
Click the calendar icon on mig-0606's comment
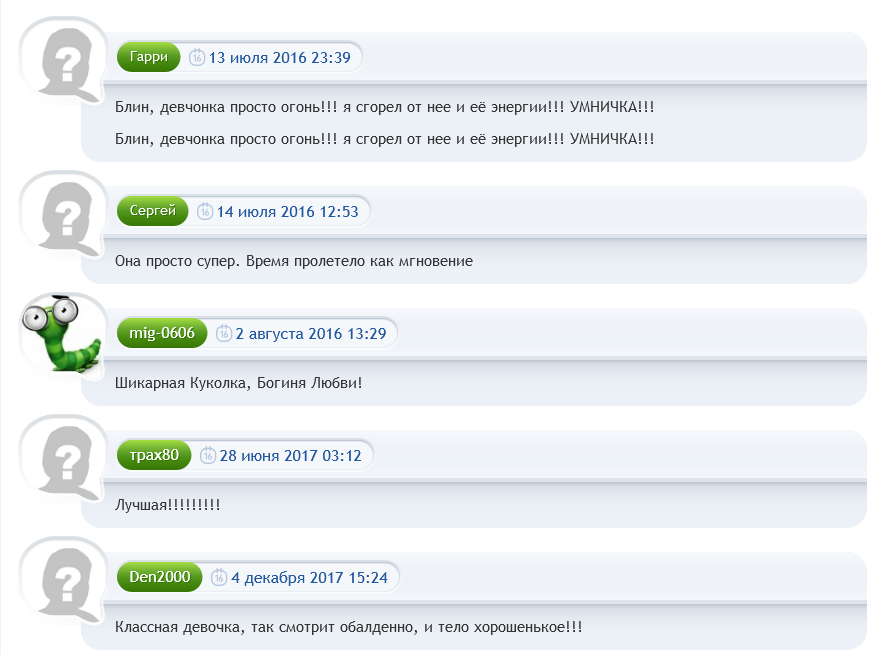224,334
